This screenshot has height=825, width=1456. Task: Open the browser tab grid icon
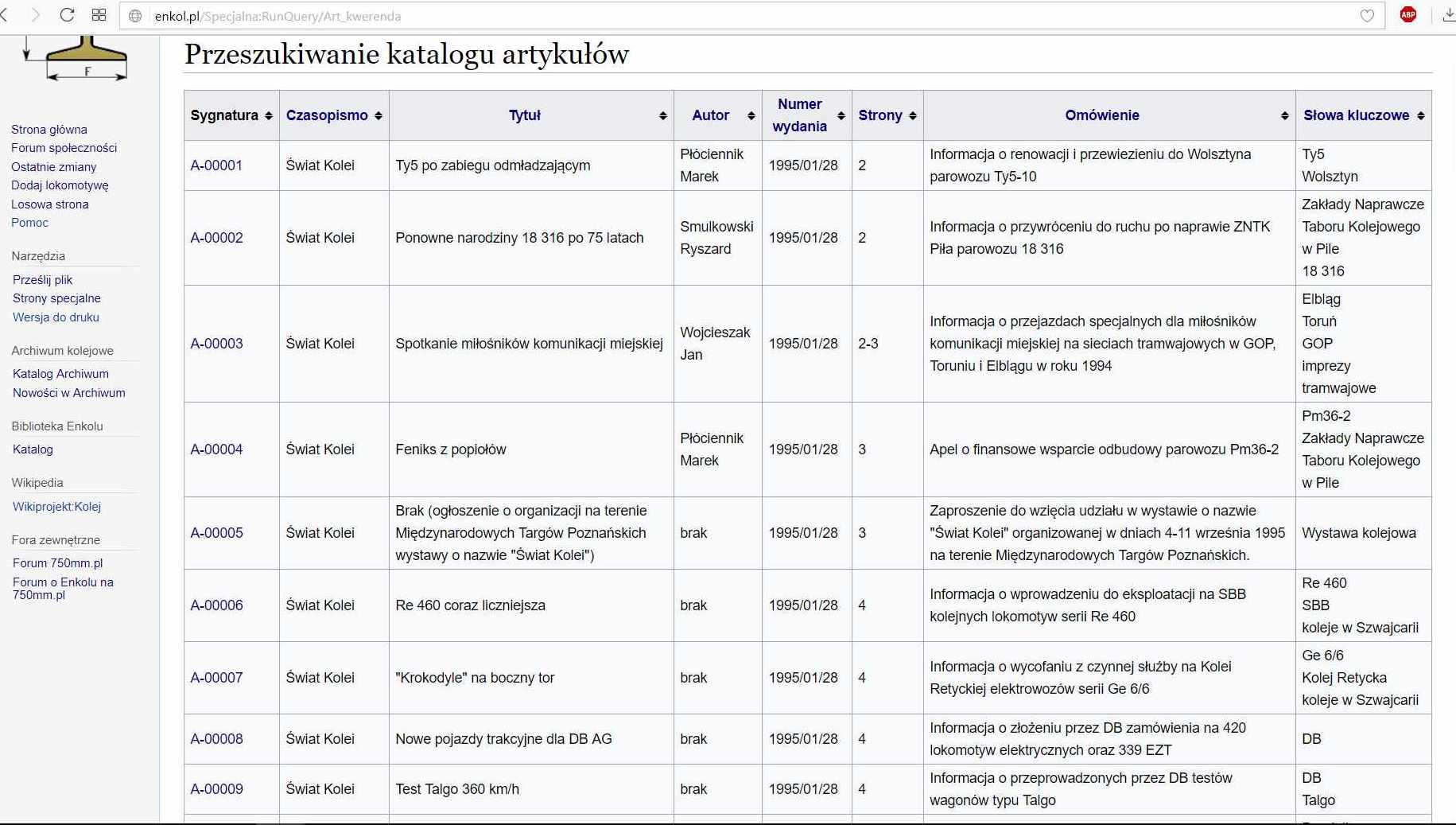(x=99, y=15)
